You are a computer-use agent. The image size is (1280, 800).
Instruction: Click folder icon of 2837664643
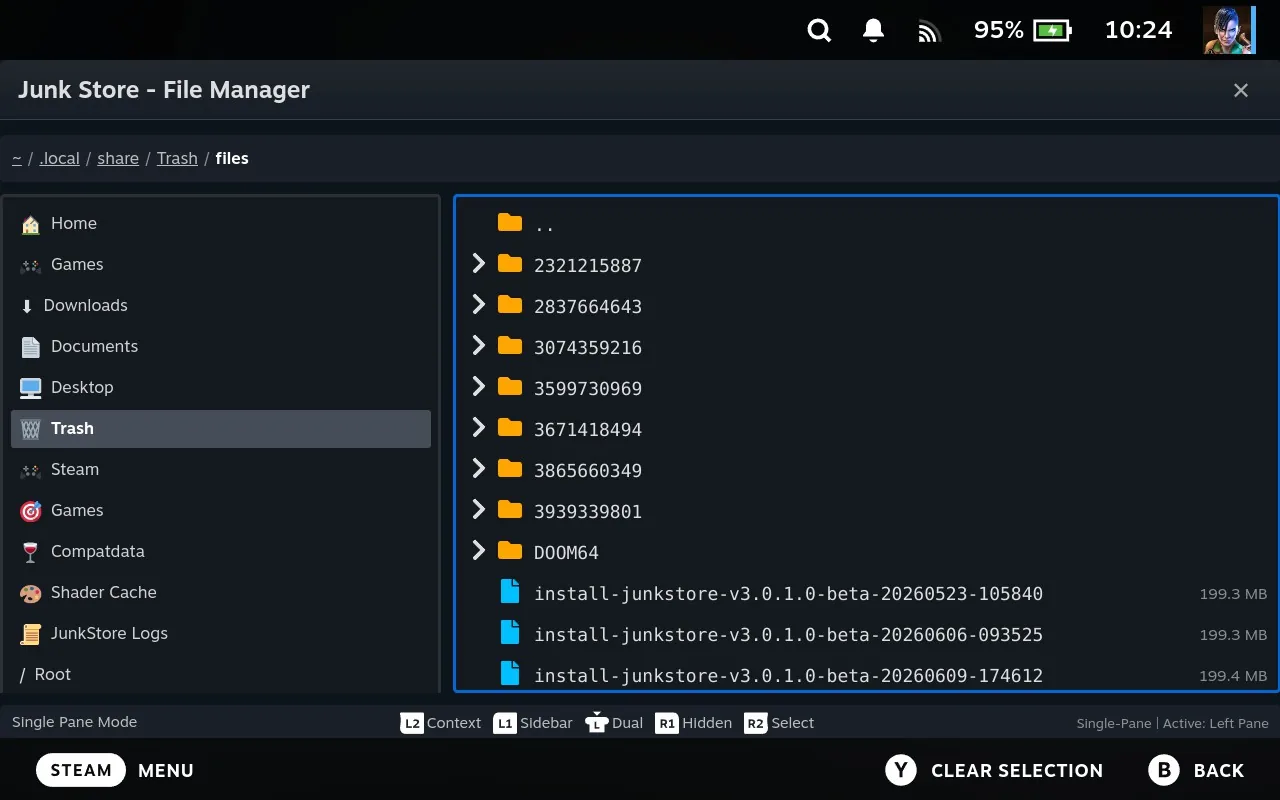coord(510,305)
